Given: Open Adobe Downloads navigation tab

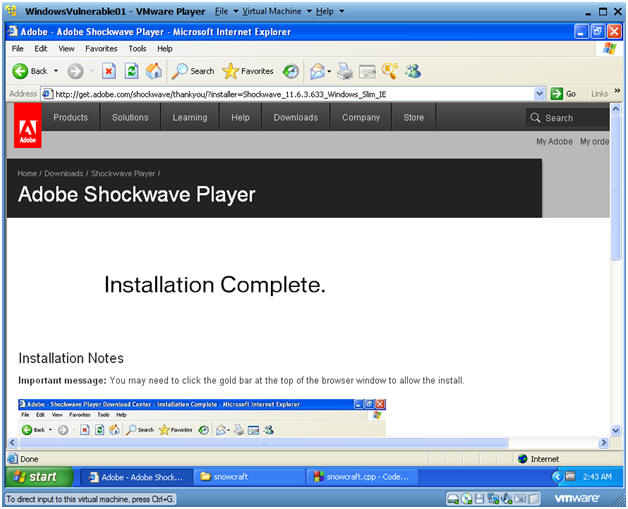Looking at the screenshot, I should pyautogui.click(x=296, y=117).
